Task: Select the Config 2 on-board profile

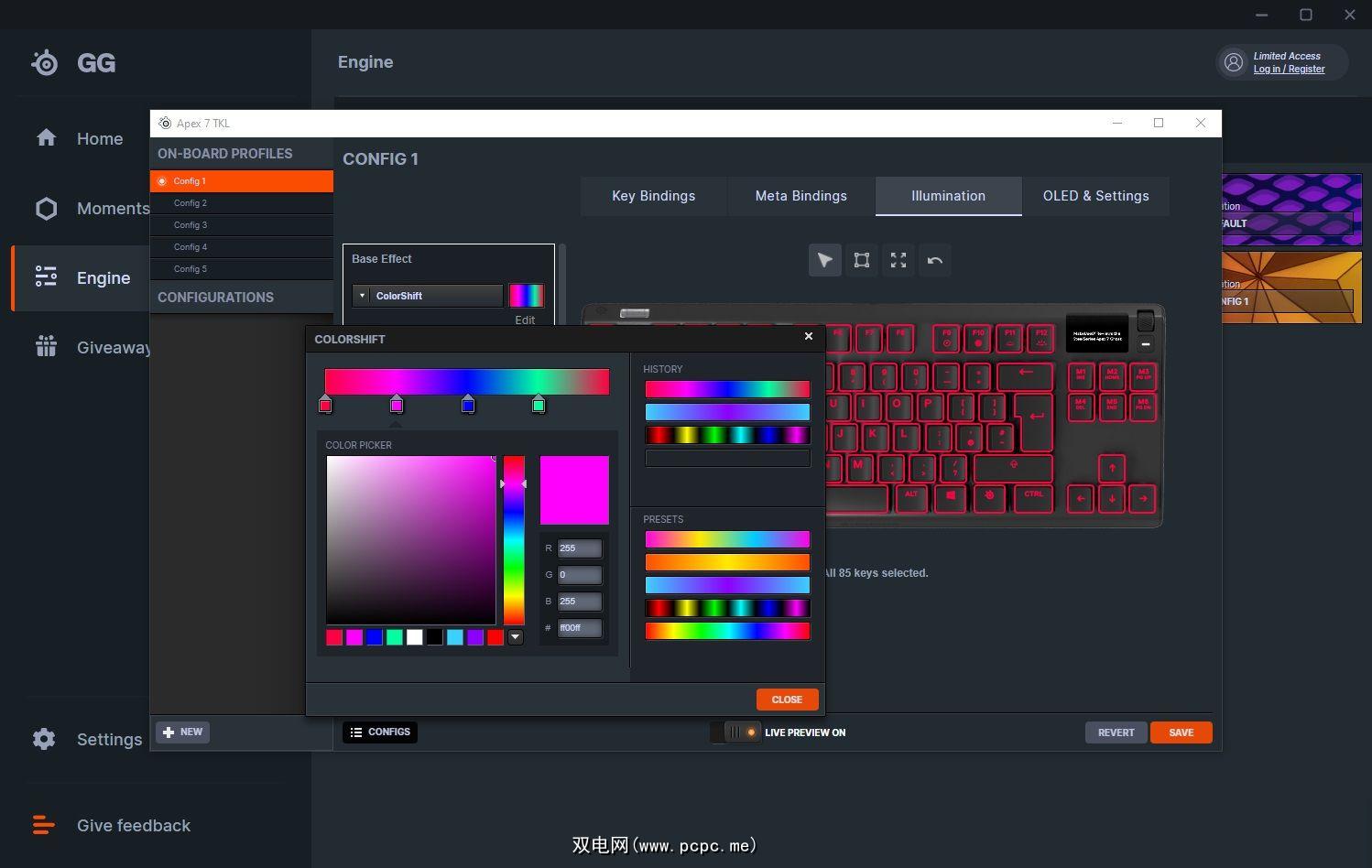Action: click(242, 203)
